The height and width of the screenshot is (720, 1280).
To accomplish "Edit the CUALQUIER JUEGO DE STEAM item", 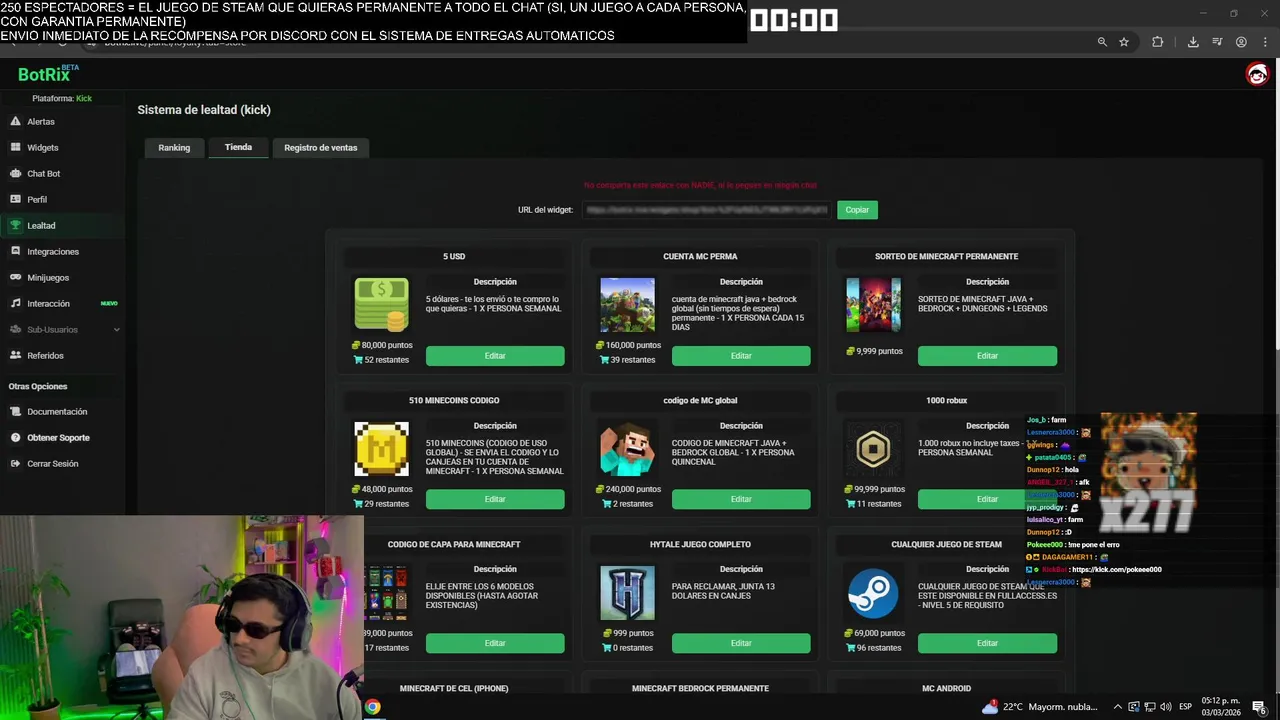I will (x=987, y=643).
